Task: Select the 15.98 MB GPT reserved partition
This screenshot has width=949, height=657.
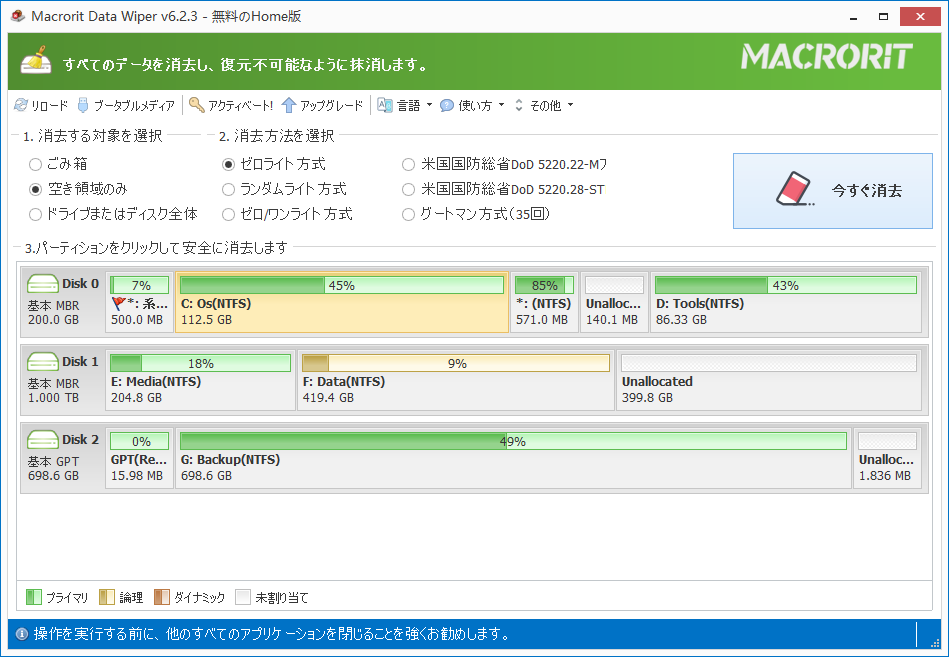Action: (x=139, y=459)
